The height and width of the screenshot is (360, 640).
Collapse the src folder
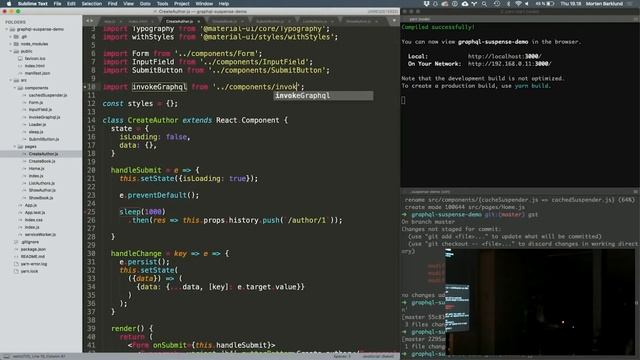[x=11, y=80]
